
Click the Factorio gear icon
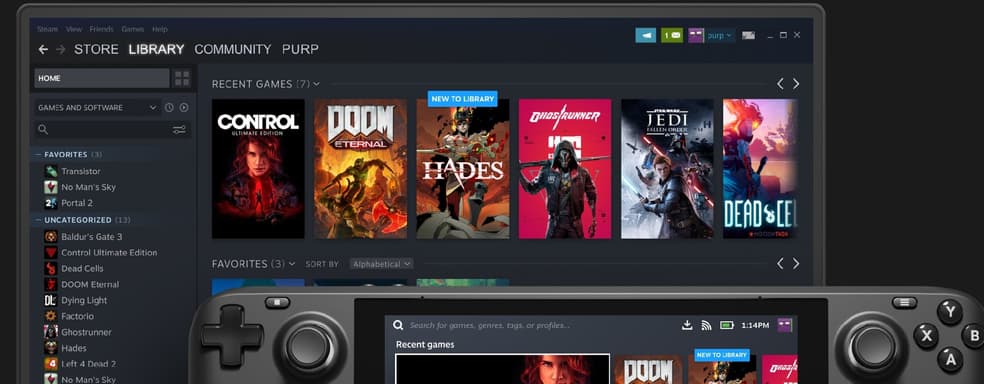tap(51, 316)
